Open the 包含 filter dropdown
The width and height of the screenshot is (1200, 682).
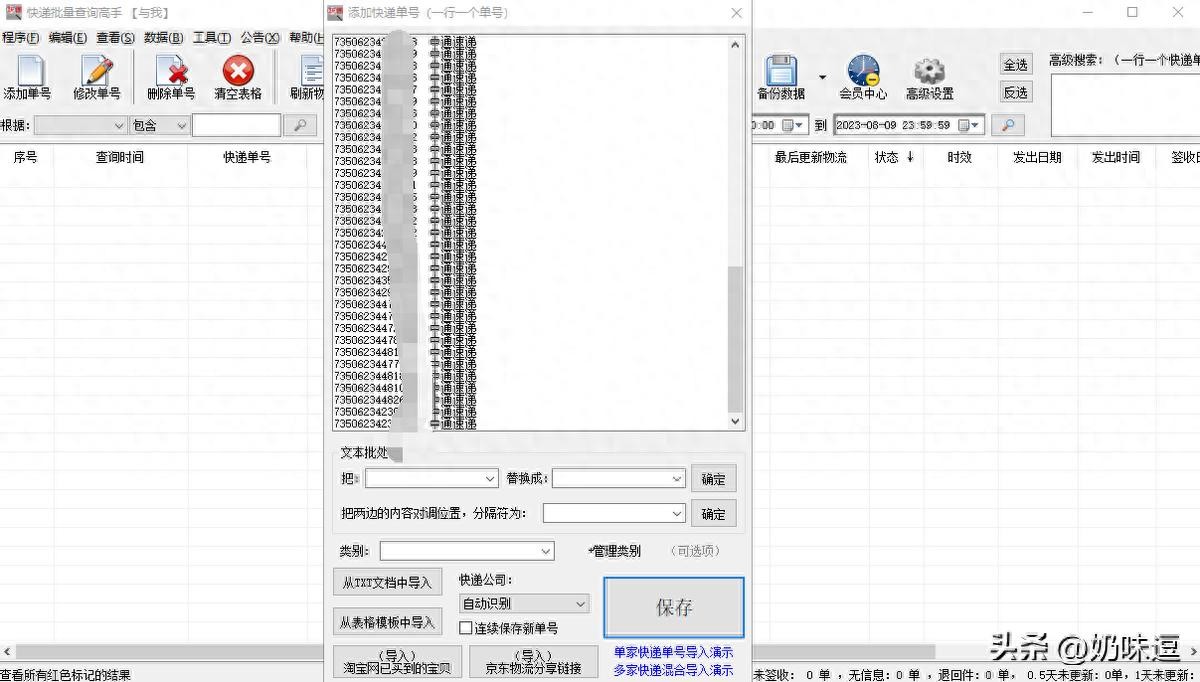[181, 125]
